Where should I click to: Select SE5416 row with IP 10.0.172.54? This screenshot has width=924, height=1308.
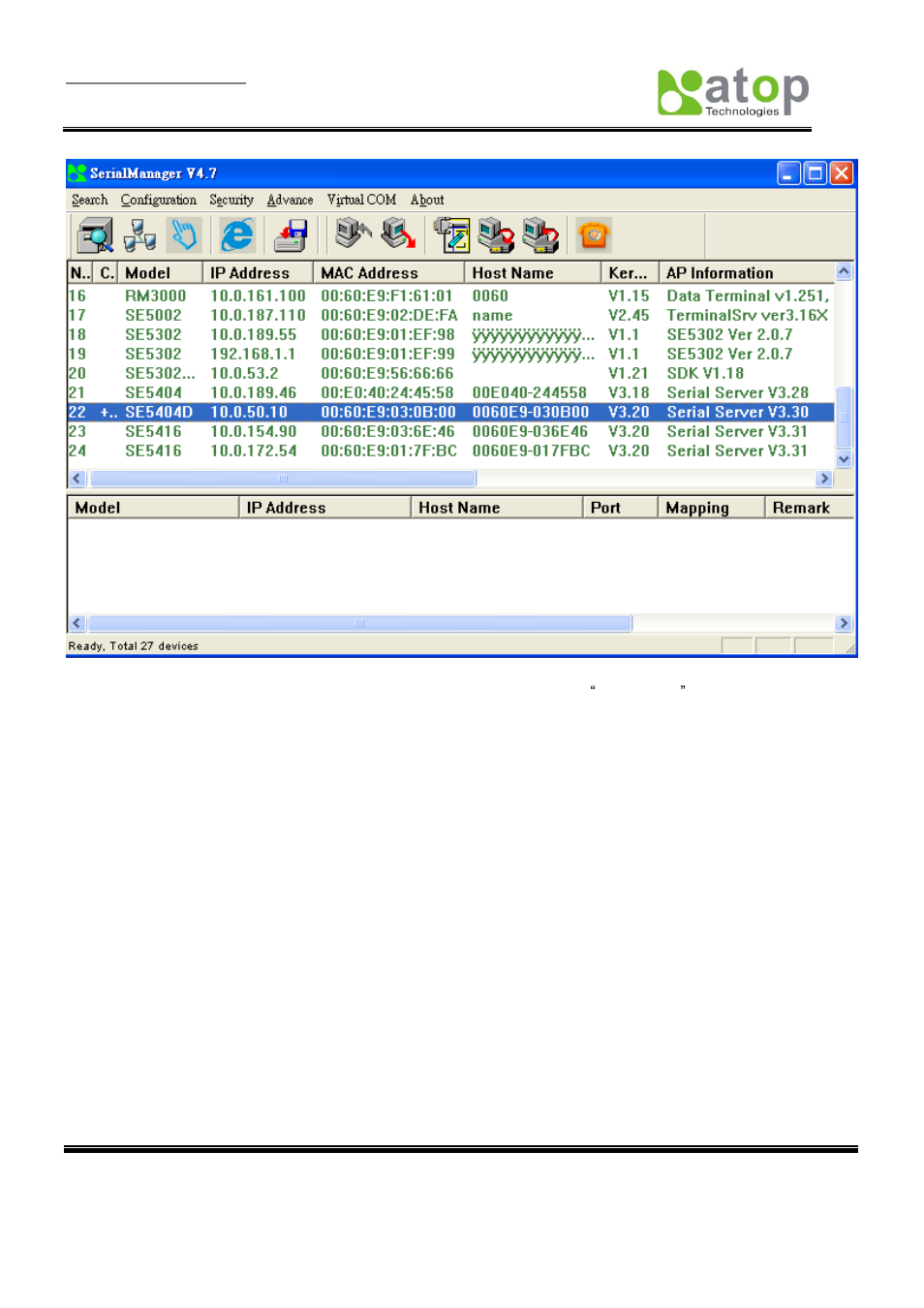click(451, 451)
